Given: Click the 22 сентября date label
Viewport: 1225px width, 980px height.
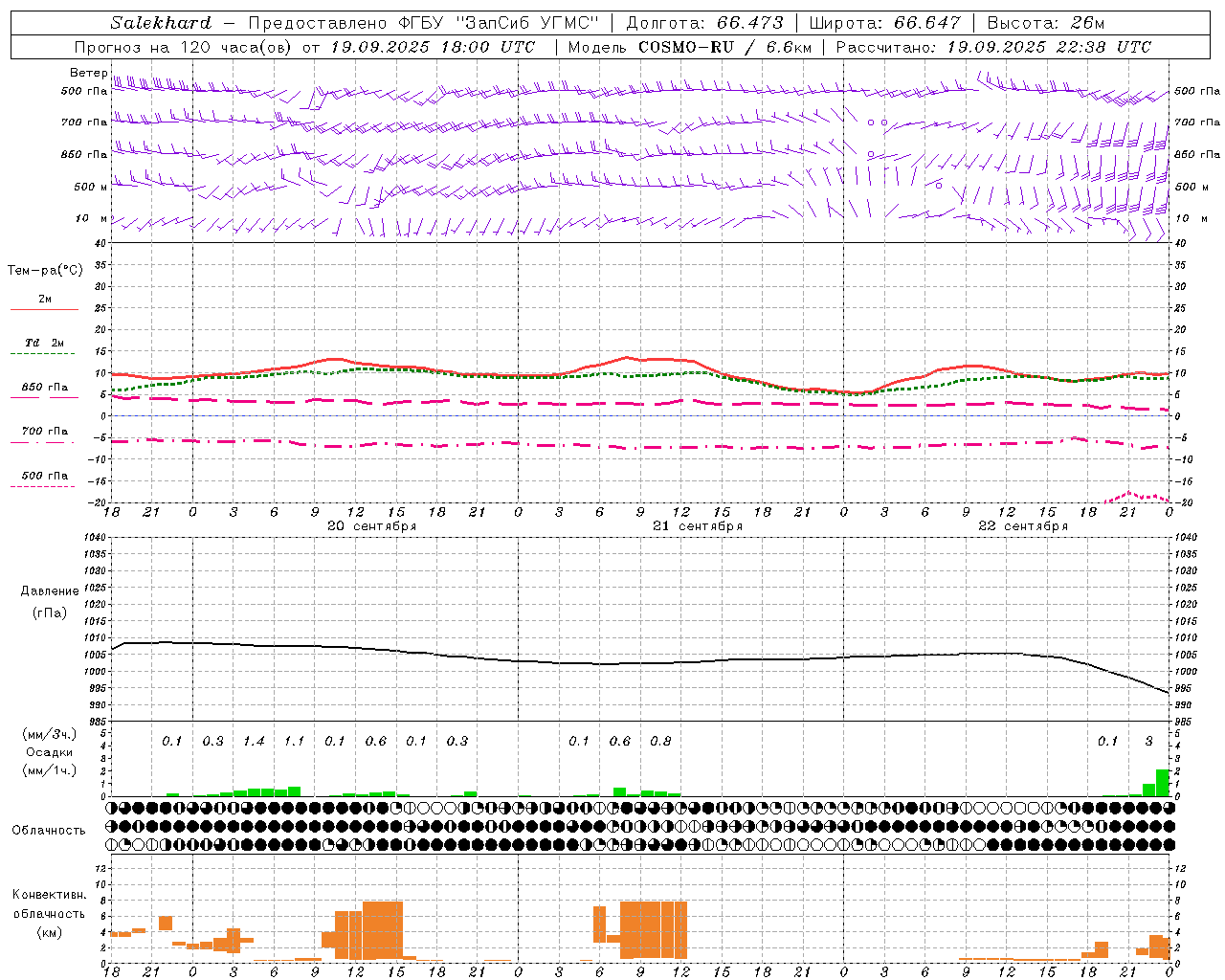Looking at the screenshot, I should [1023, 526].
